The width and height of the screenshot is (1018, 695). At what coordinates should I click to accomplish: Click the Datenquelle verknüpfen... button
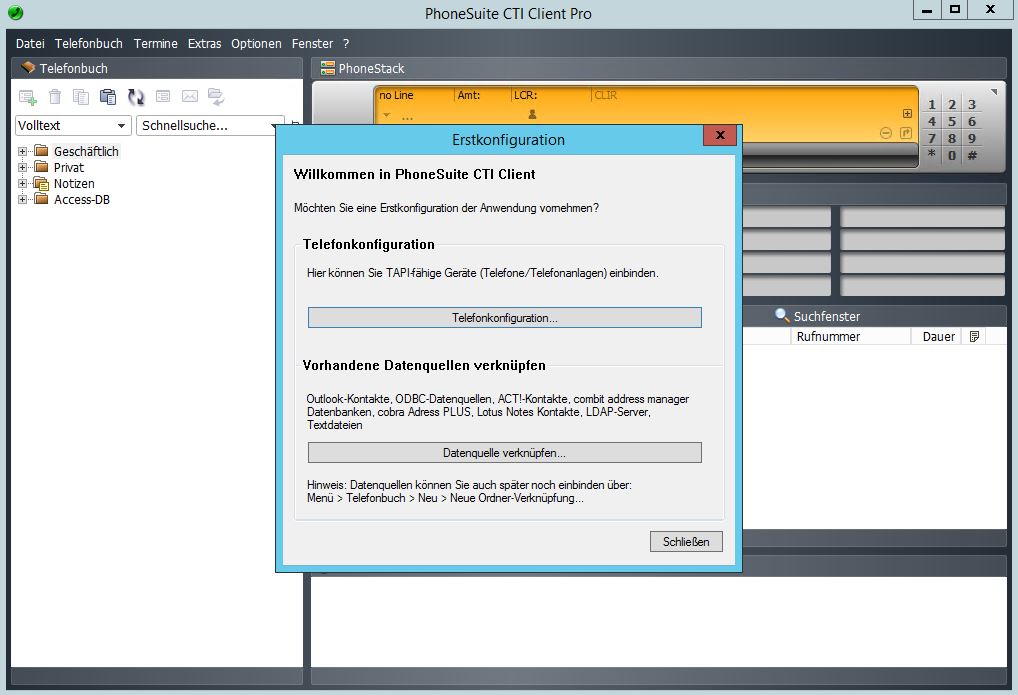pyautogui.click(x=504, y=453)
